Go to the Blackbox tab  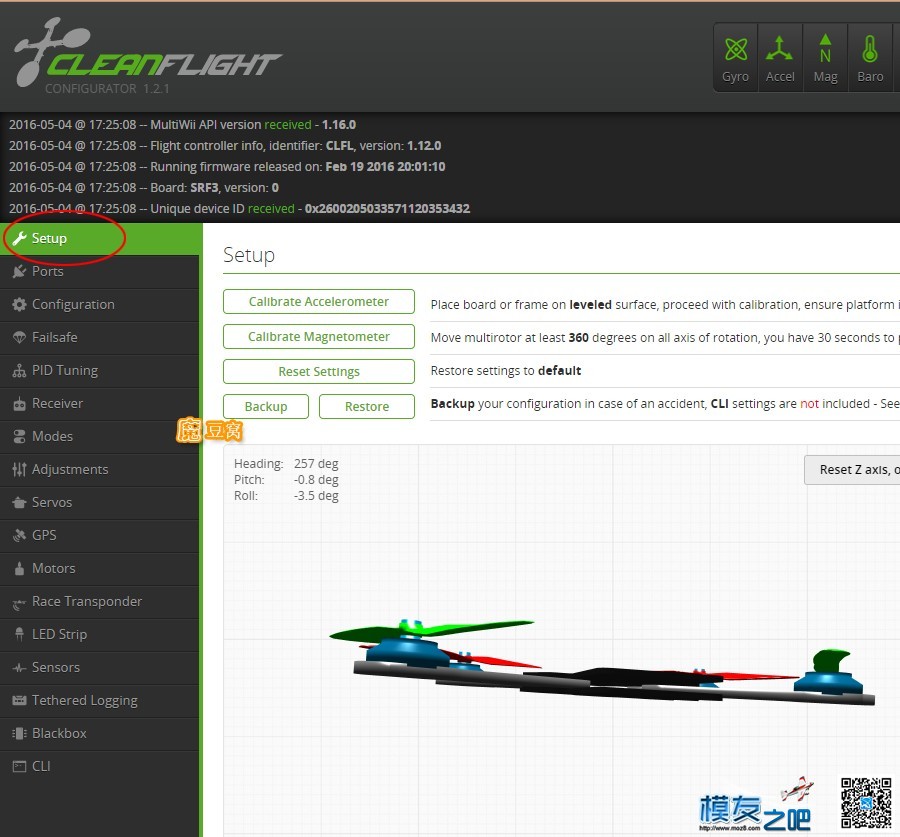(100, 734)
